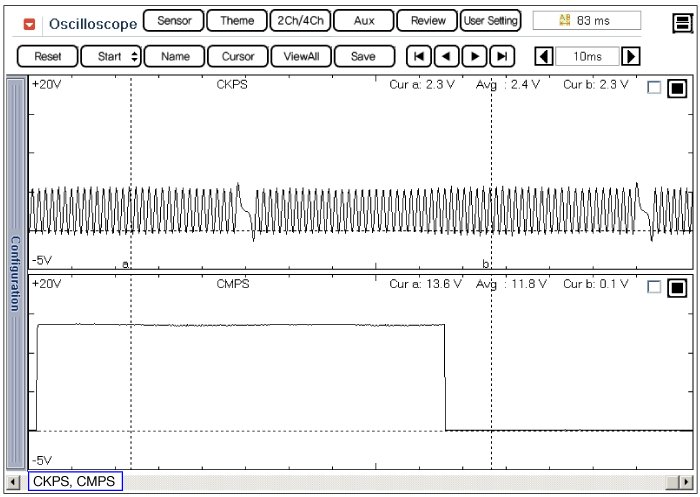Image resolution: width=700 pixels, height=497 pixels.
Task: Decrease the 10ms time base
Action: pos(543,56)
